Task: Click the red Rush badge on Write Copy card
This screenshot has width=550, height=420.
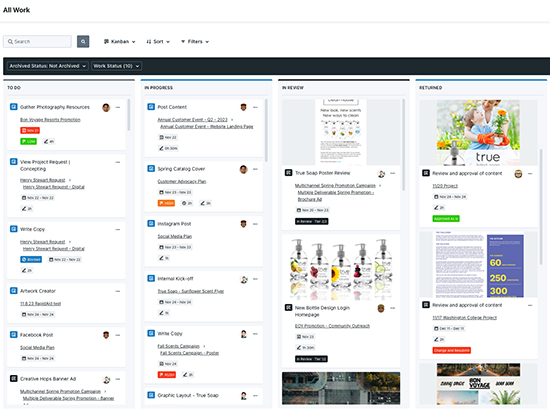Action: 167,375
